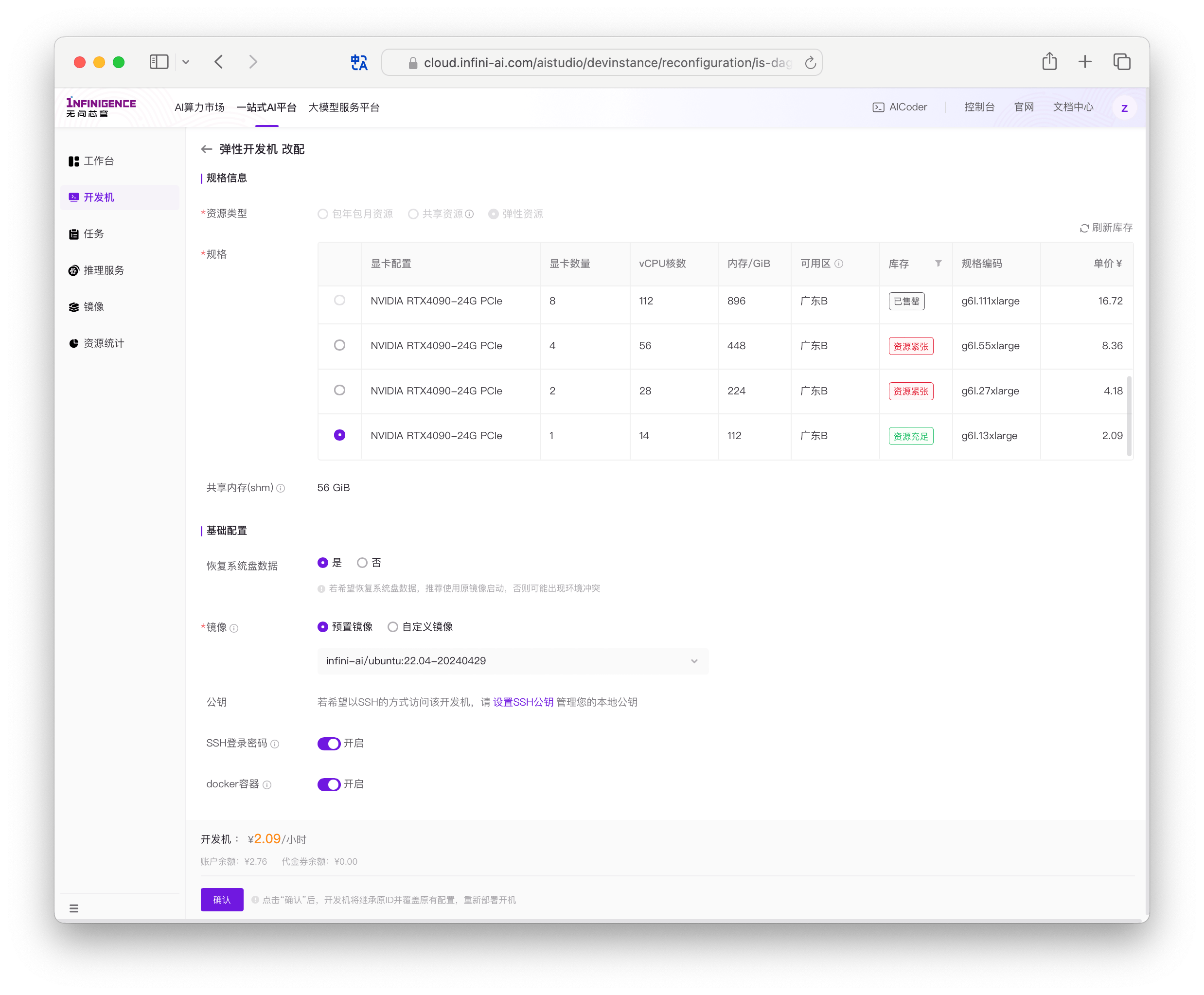Open the 库存 column filter icon
This screenshot has height=995, width=1204.
click(938, 264)
